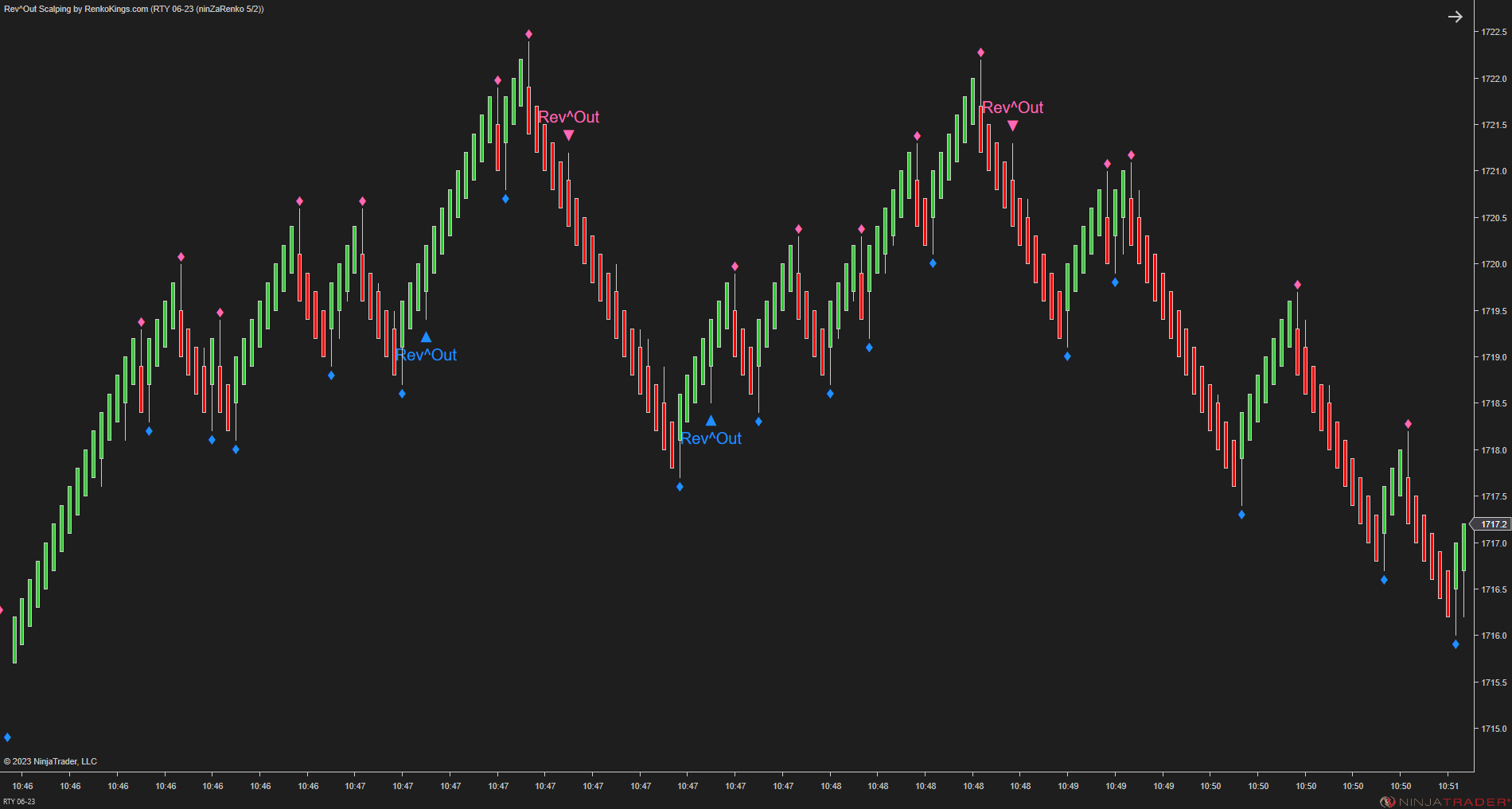Click the blue Rev^Out up triangle below 10:48 bars
Image resolution: width=1512 pixels, height=809 pixels.
[711, 421]
